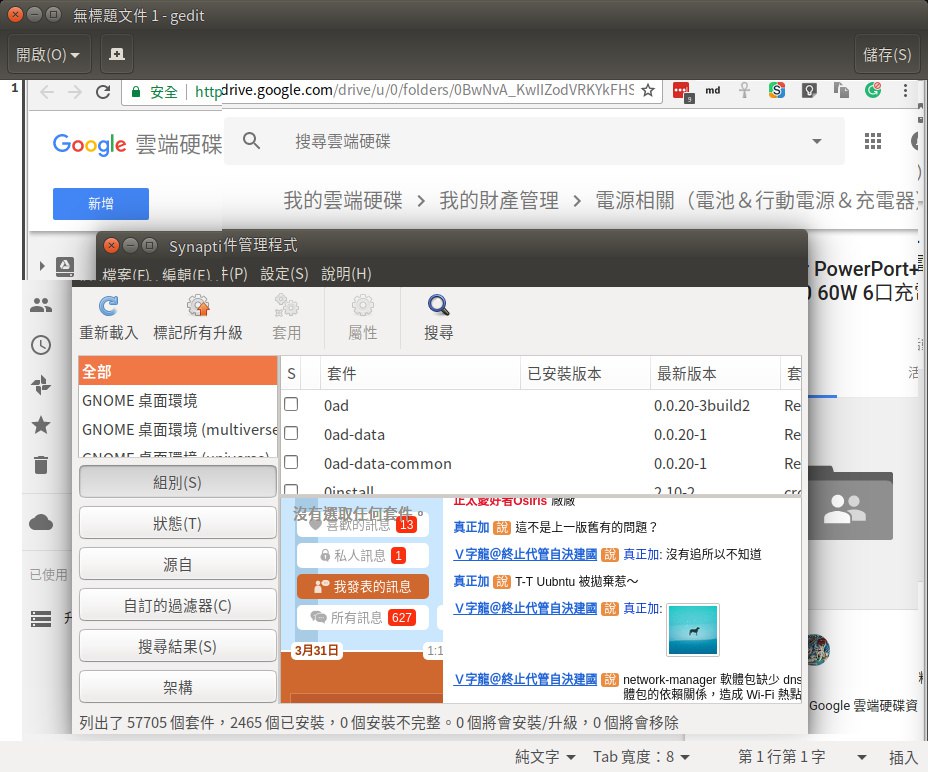The image size is (928, 772).
Task: Click the cloud backups icon in Drive
Action: pos(41,522)
